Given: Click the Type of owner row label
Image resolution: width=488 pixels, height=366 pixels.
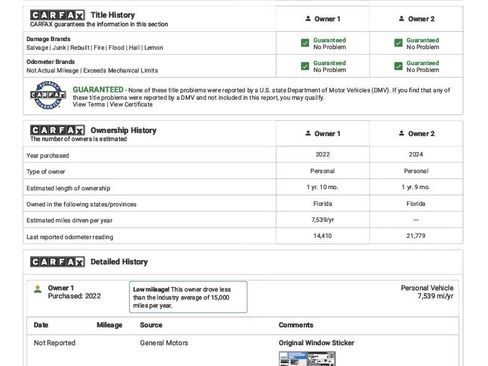Looking at the screenshot, I should coord(46,172).
